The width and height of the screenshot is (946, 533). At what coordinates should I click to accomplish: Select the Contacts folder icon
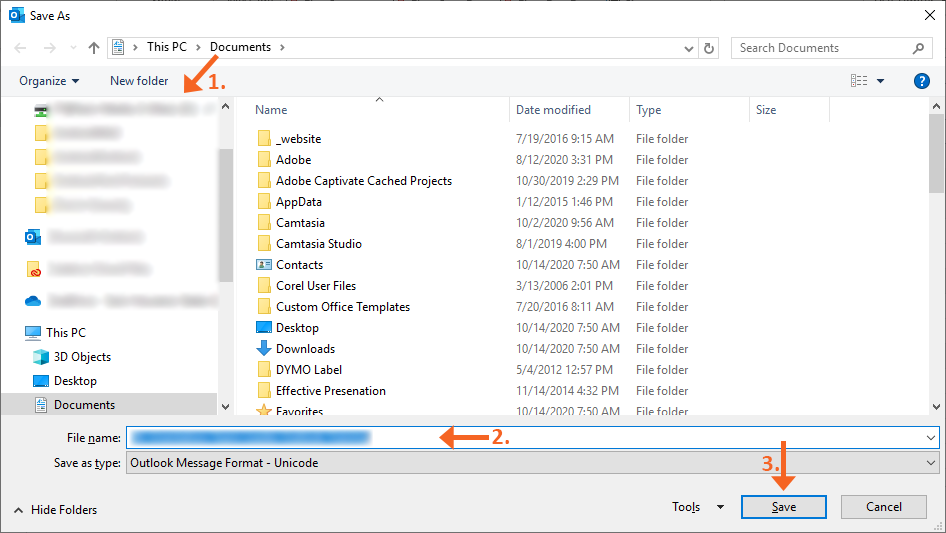click(264, 265)
